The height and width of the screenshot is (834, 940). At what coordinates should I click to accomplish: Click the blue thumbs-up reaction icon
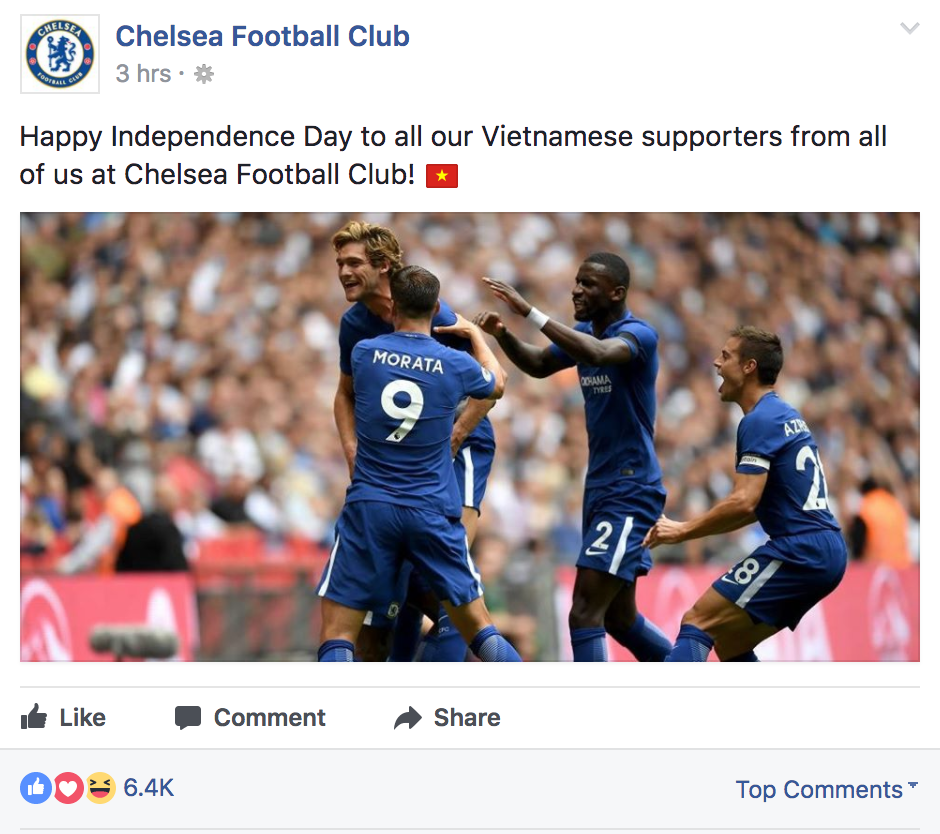(x=35, y=788)
